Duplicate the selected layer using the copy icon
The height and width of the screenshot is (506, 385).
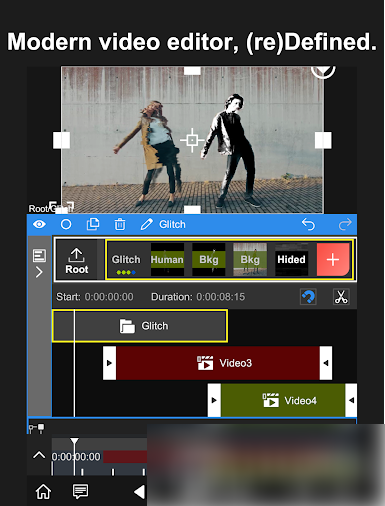(93, 224)
